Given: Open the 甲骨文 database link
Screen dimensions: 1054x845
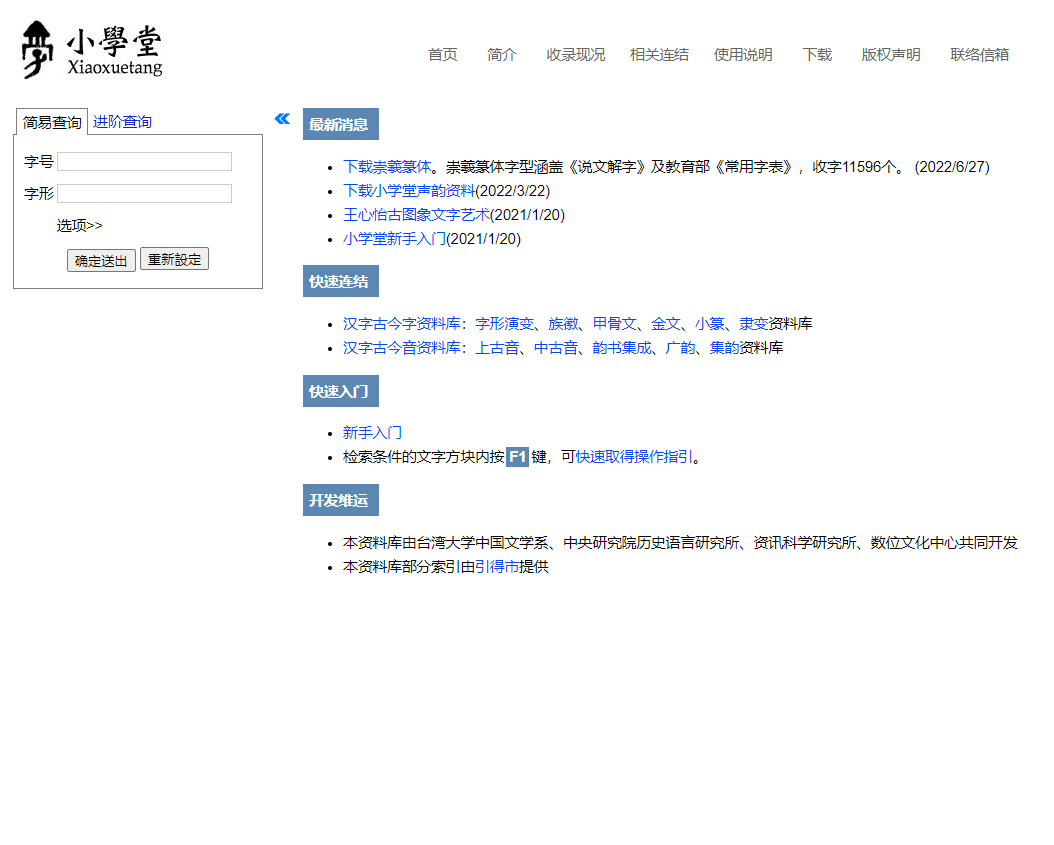Looking at the screenshot, I should click(x=614, y=324).
